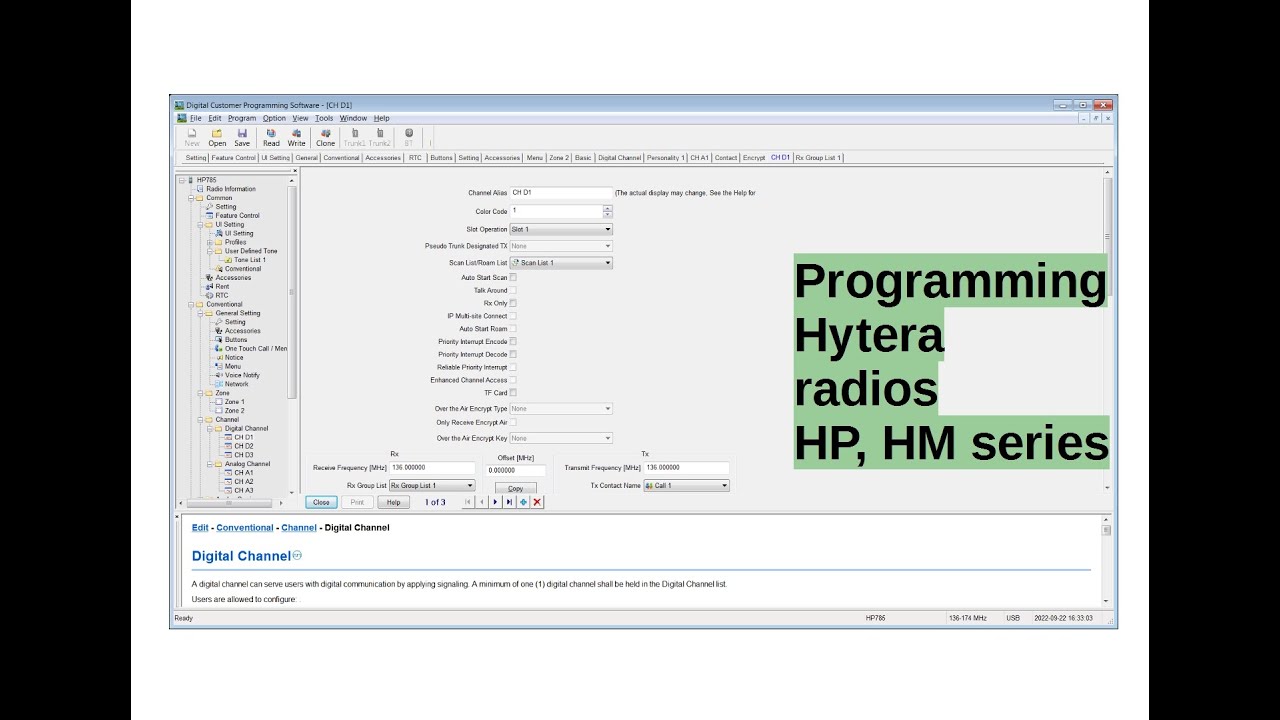This screenshot has width=1280, height=720.
Task: Switch to Rx Group List 1 tab
Action: [x=818, y=157]
